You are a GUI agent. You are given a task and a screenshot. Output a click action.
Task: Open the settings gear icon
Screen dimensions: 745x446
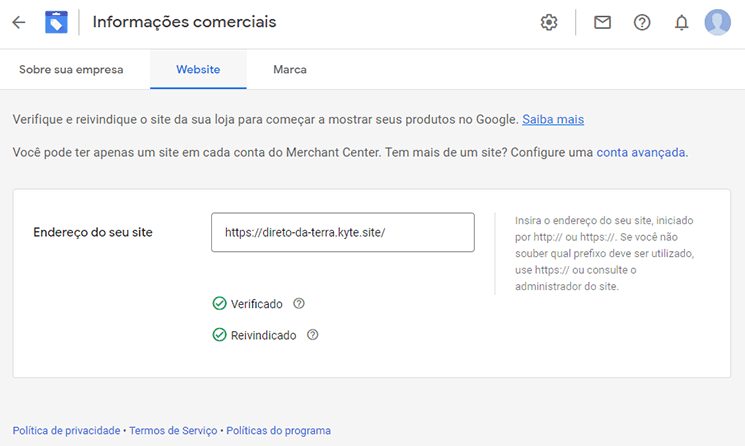click(x=549, y=22)
